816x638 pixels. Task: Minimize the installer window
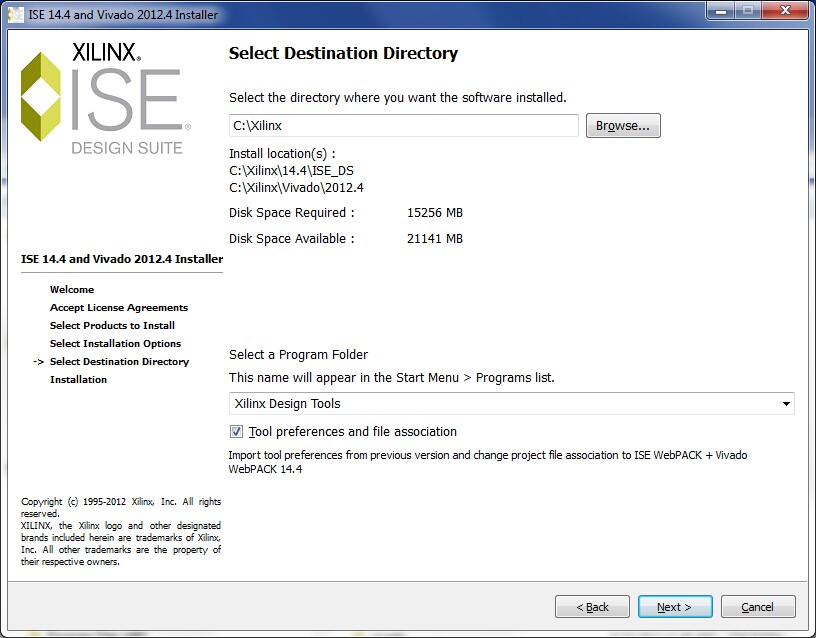721,11
